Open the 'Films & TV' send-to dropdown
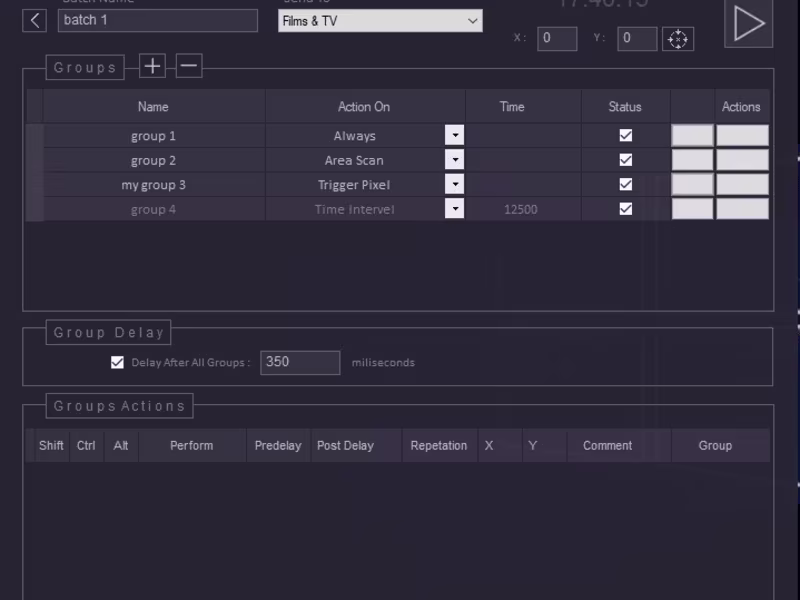 pyautogui.click(x=380, y=21)
